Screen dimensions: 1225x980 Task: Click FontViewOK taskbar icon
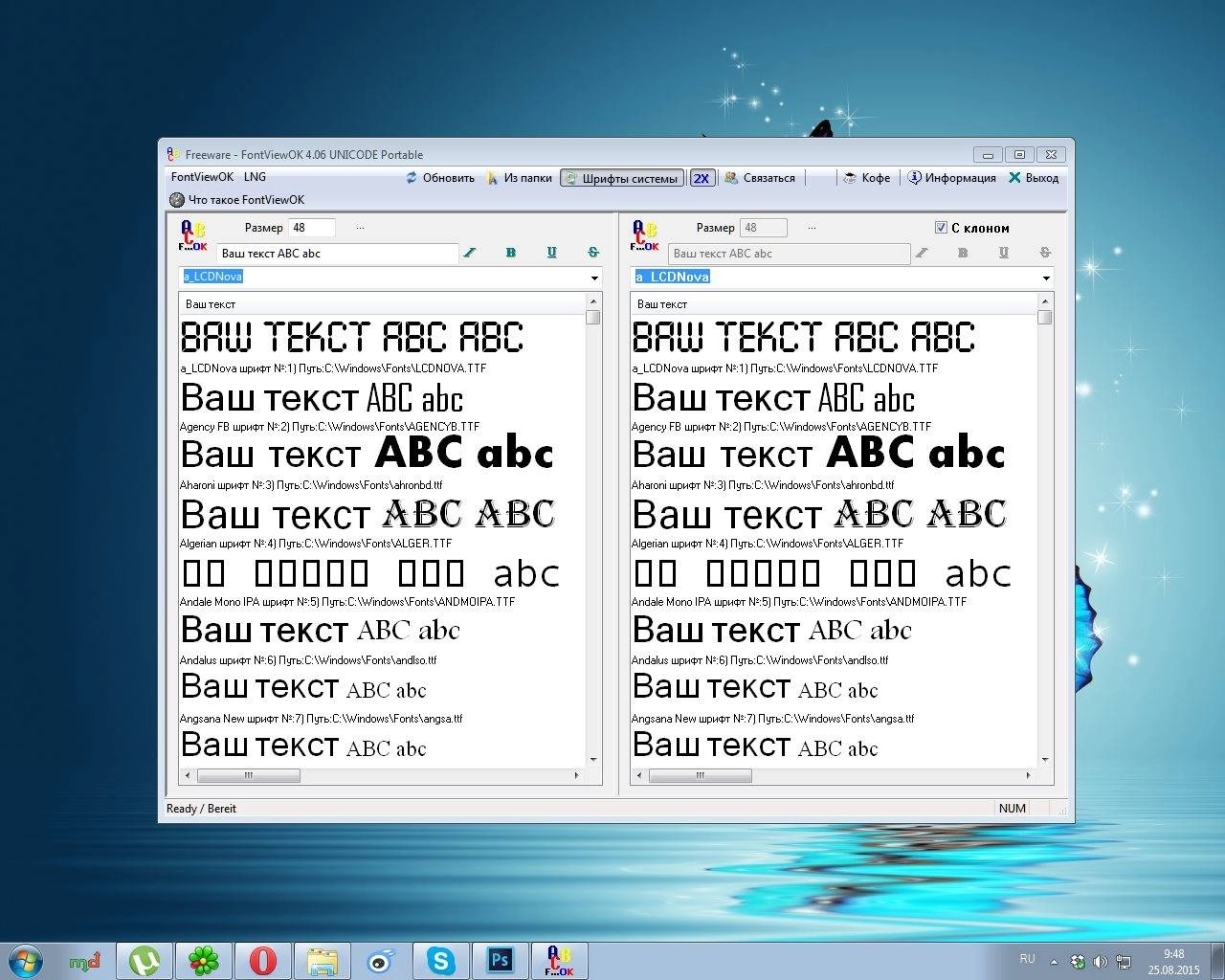point(560,960)
